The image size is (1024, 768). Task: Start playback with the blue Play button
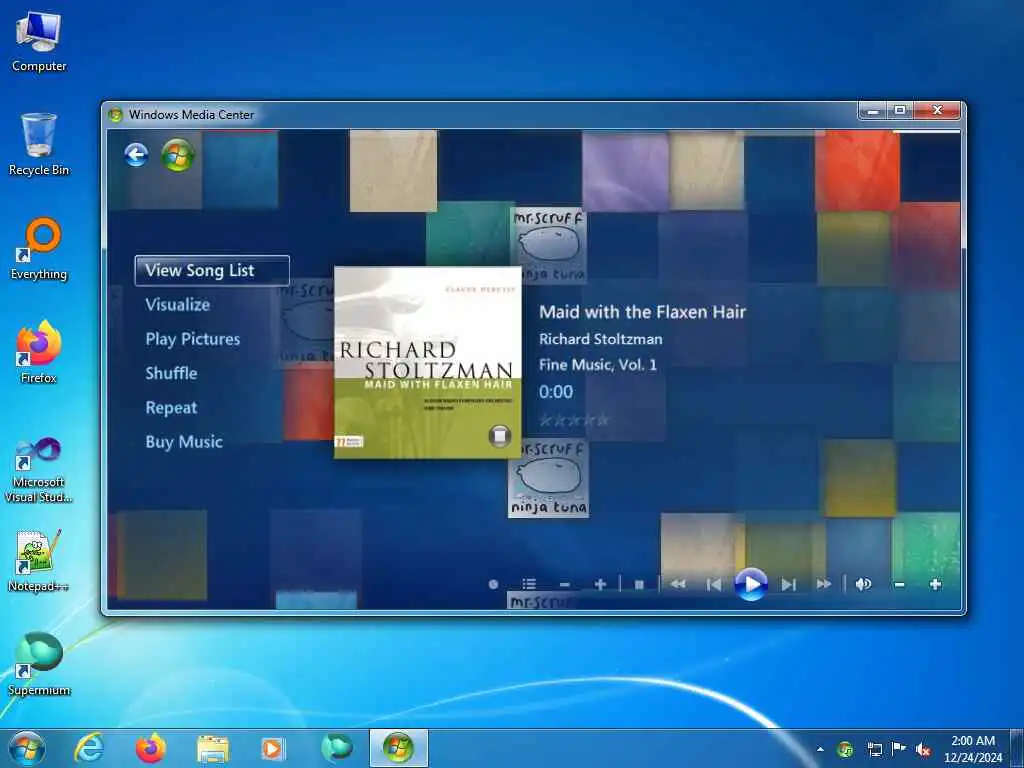coord(751,584)
